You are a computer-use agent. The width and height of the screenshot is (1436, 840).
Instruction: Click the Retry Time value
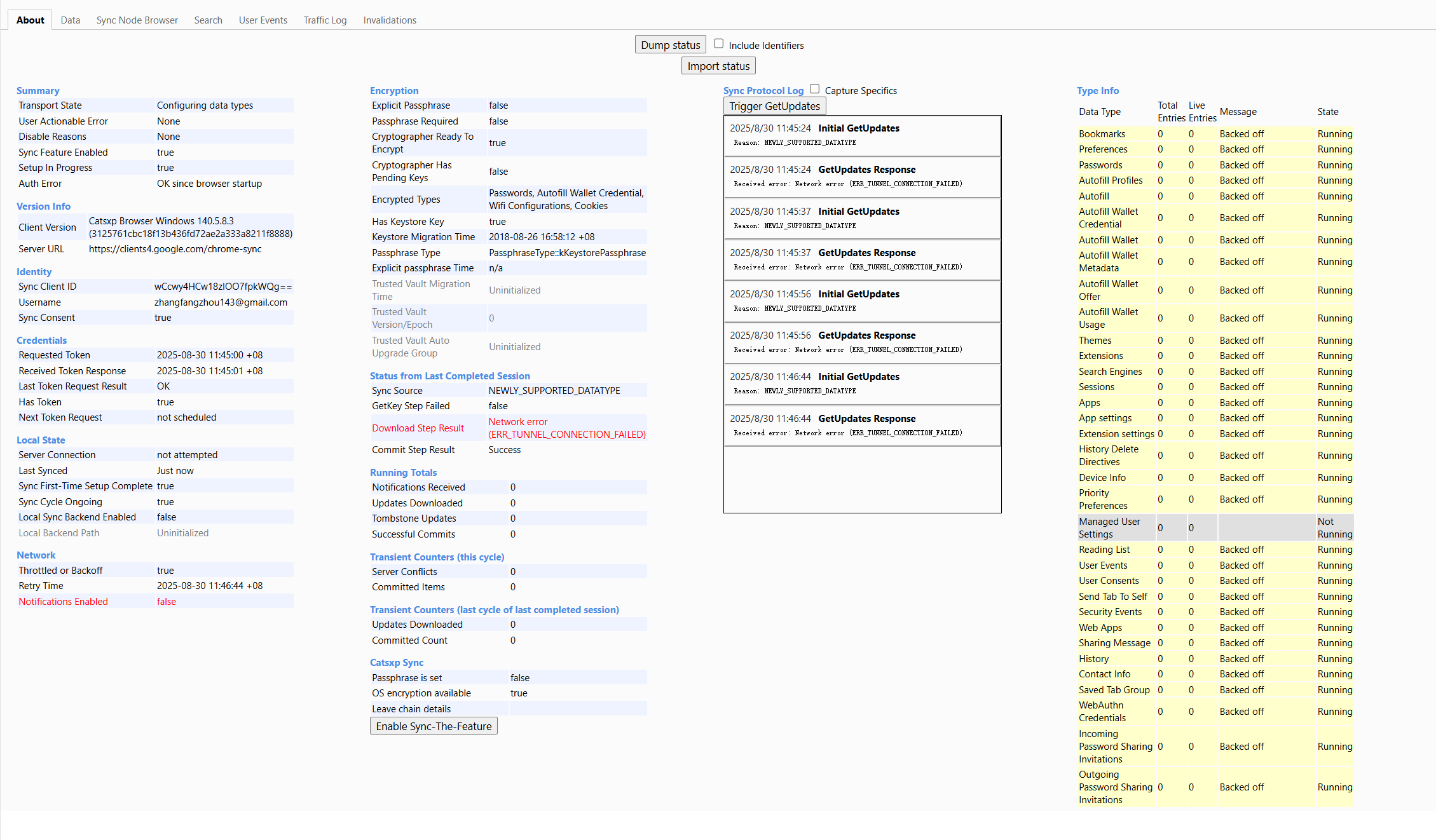210,586
